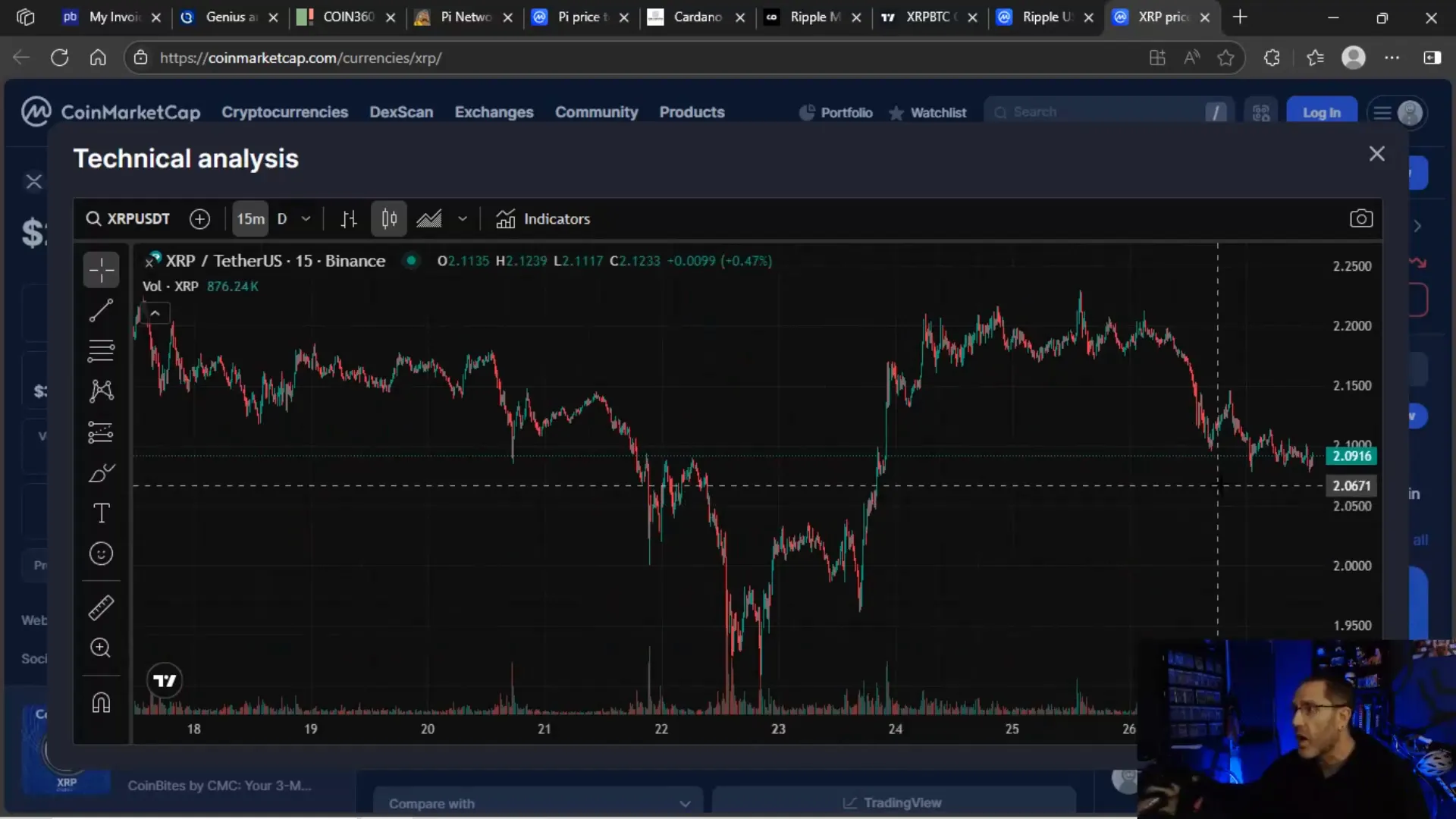Viewport: 1456px width, 819px height.
Task: Open the Indicators menu
Action: click(x=543, y=219)
